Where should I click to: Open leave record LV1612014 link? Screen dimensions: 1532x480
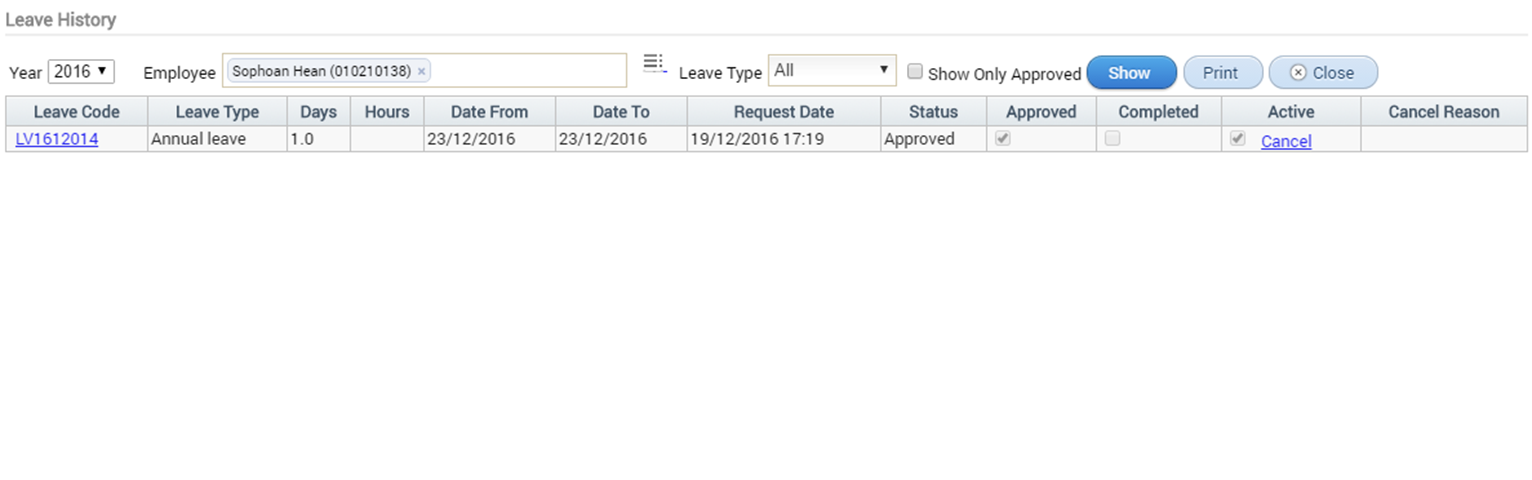coord(57,140)
